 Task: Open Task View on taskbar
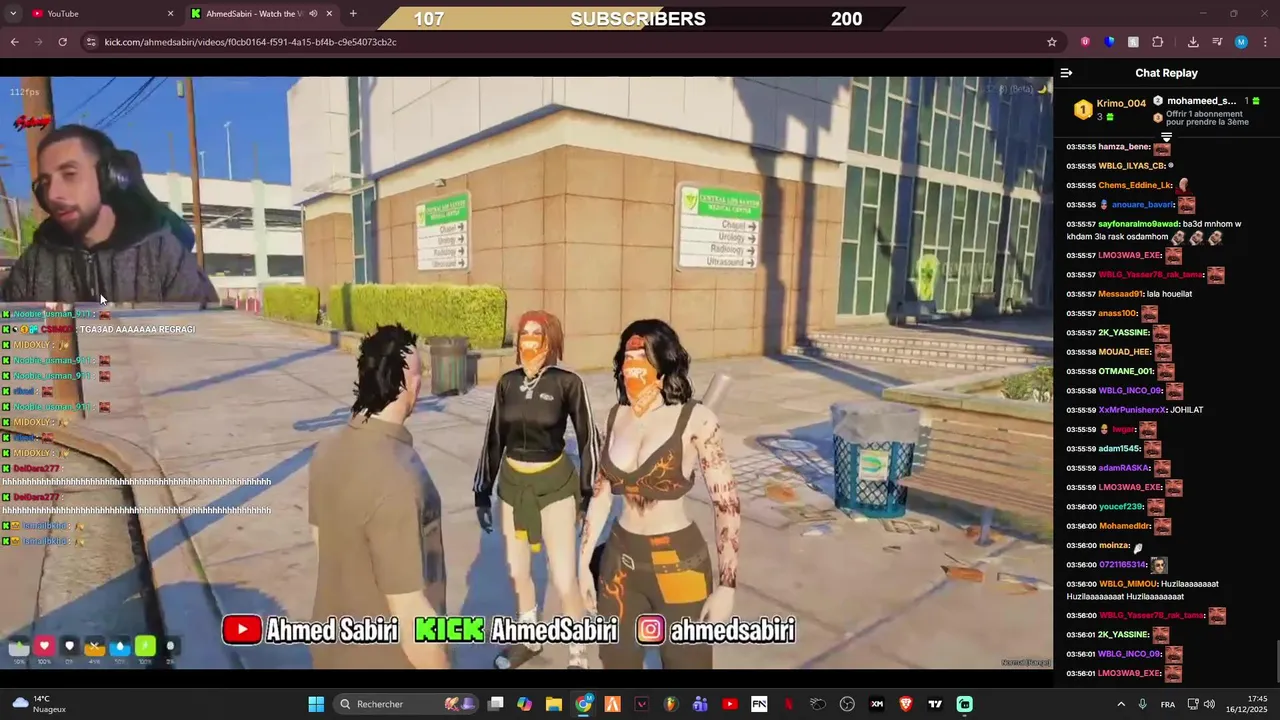point(495,704)
